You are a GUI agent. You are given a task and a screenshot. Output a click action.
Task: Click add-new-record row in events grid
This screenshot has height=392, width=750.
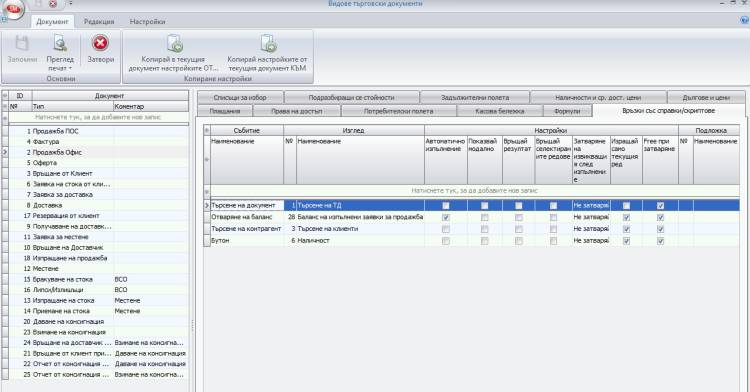[474, 191]
